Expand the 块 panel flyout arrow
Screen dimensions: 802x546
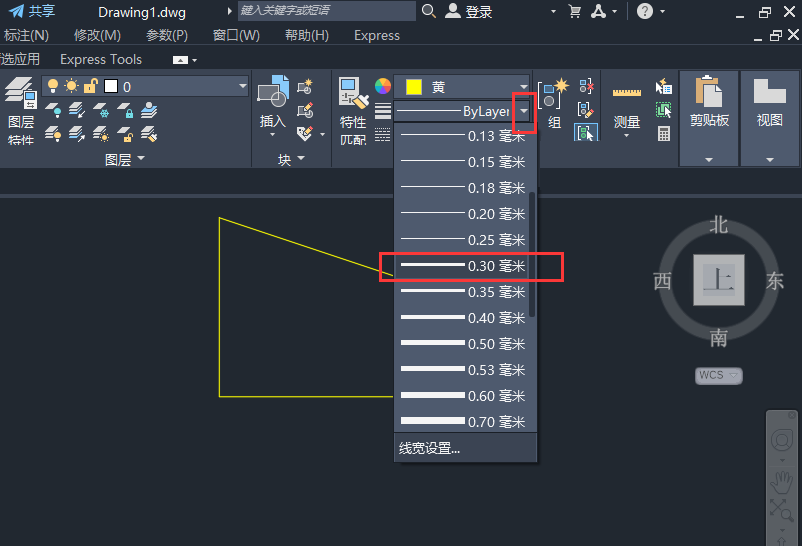tap(301, 159)
